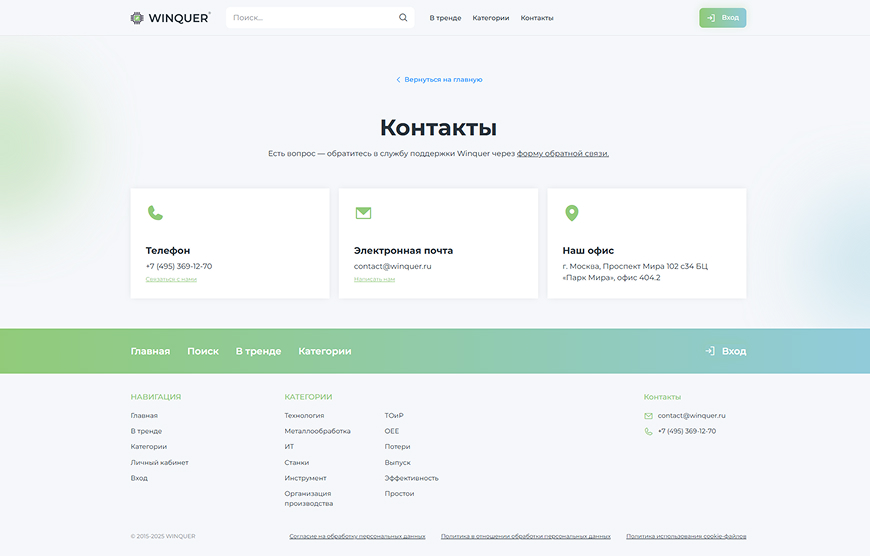
Task: Click Связаться с нами under phone
Action: tap(171, 280)
